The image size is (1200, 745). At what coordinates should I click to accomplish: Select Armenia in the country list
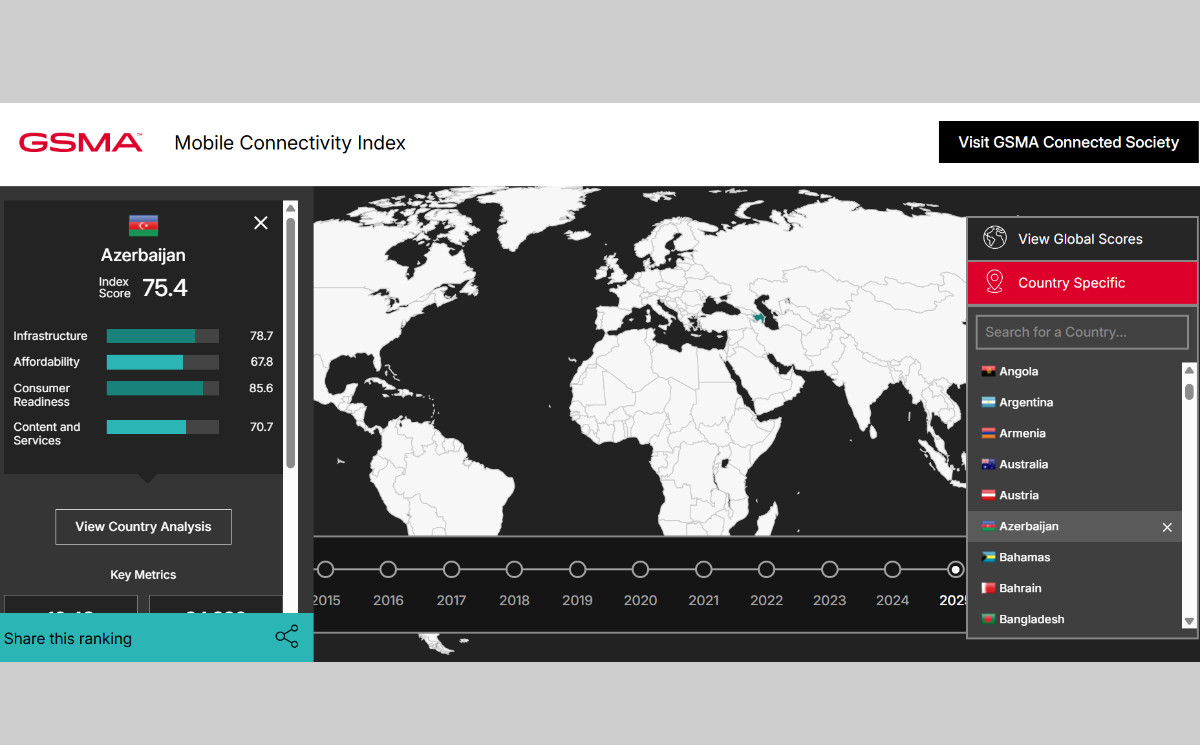(1075, 433)
